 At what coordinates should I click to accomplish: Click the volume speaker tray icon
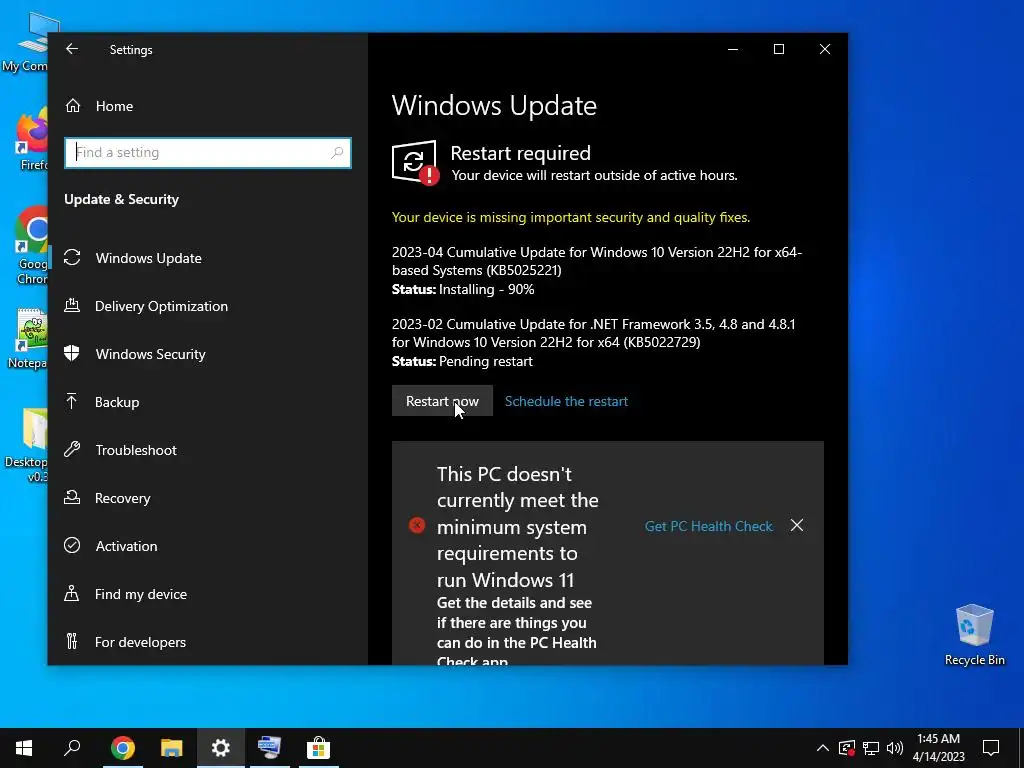(895, 748)
